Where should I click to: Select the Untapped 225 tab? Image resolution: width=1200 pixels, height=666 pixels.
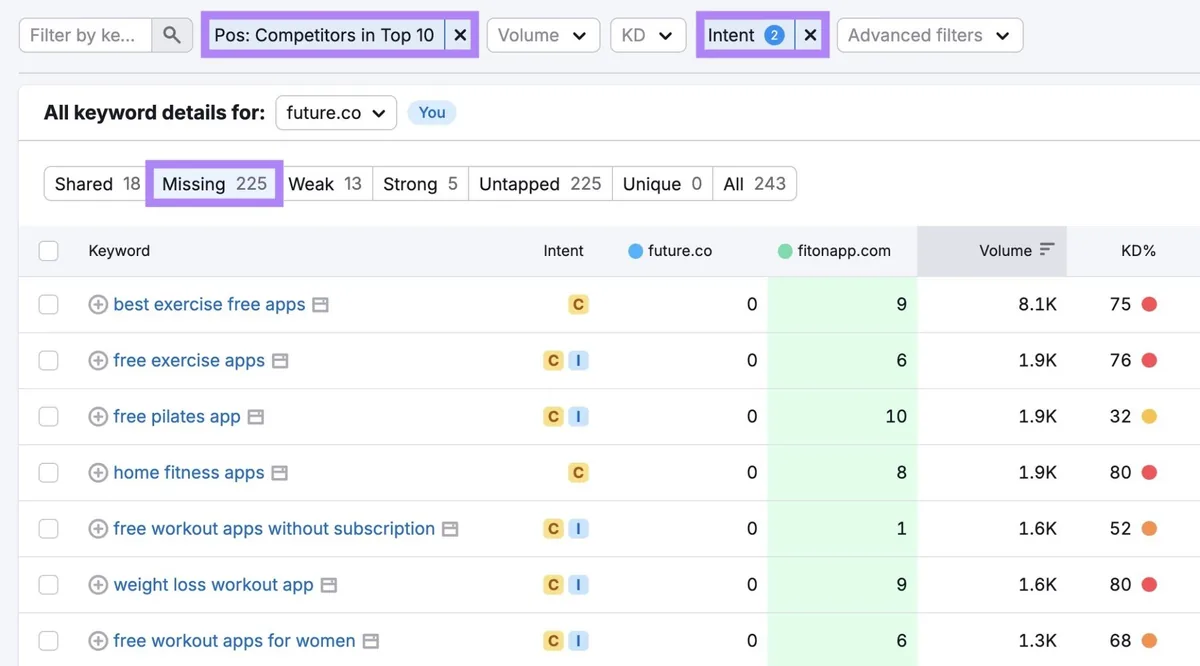click(x=540, y=184)
